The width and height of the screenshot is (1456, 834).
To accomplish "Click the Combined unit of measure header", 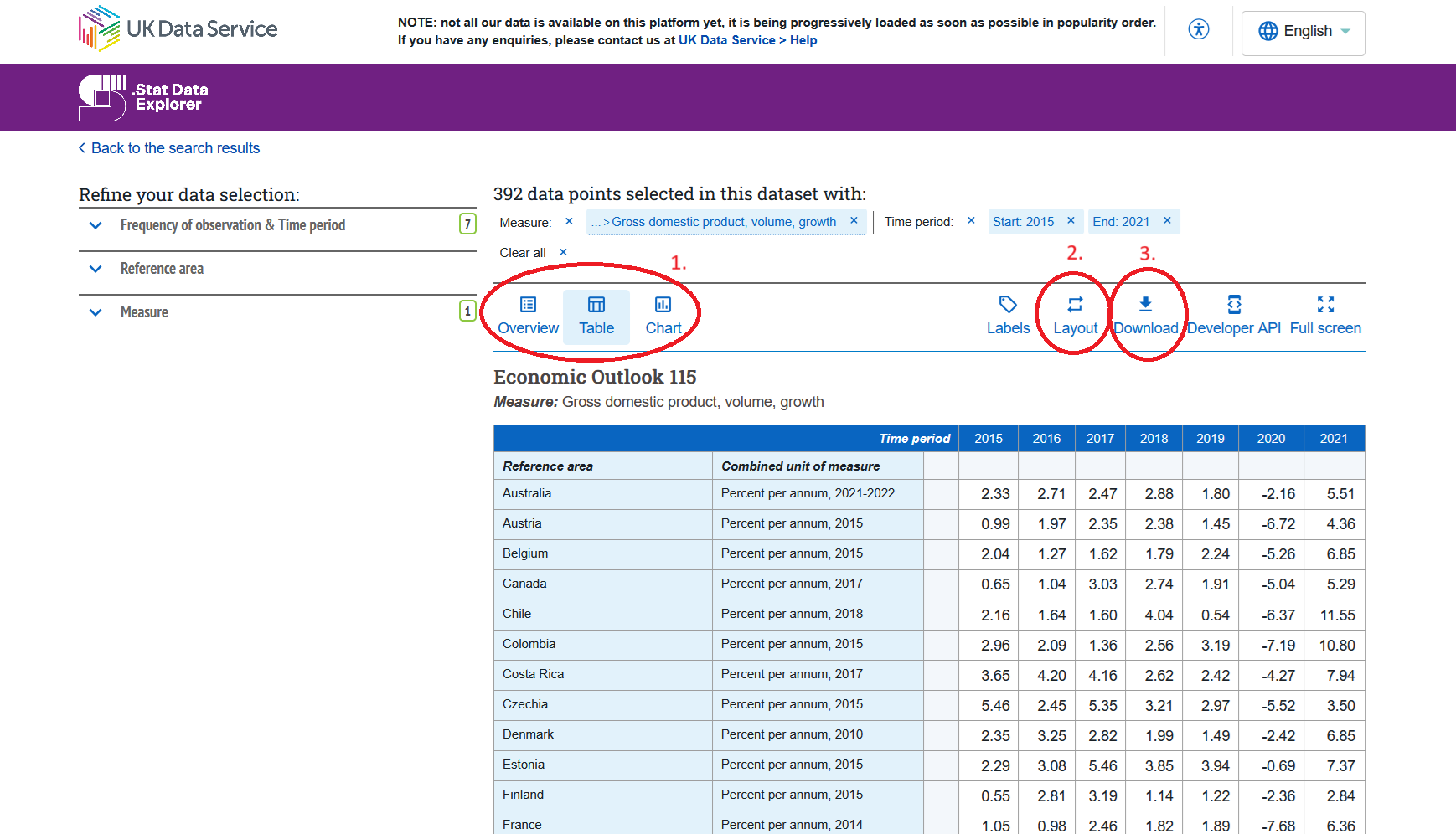I will coord(801,466).
